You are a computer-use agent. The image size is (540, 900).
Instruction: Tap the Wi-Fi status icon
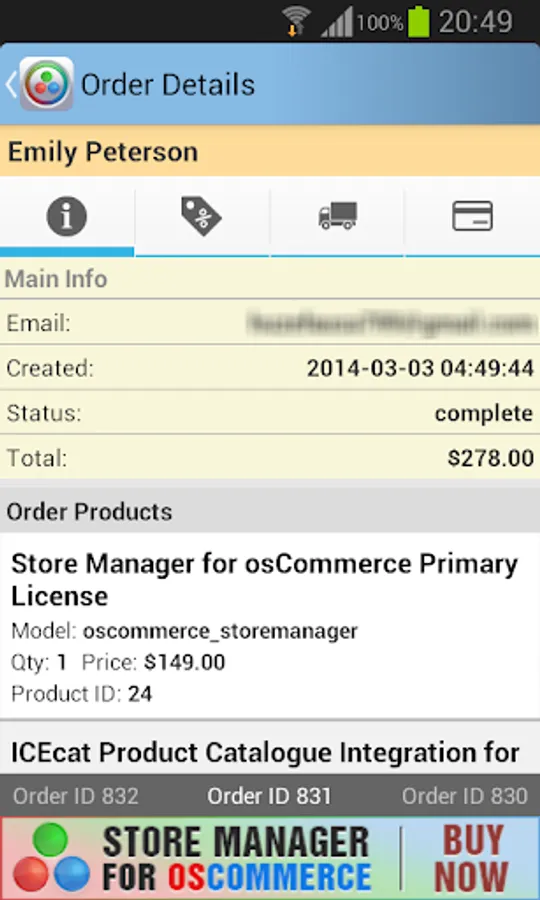click(296, 22)
